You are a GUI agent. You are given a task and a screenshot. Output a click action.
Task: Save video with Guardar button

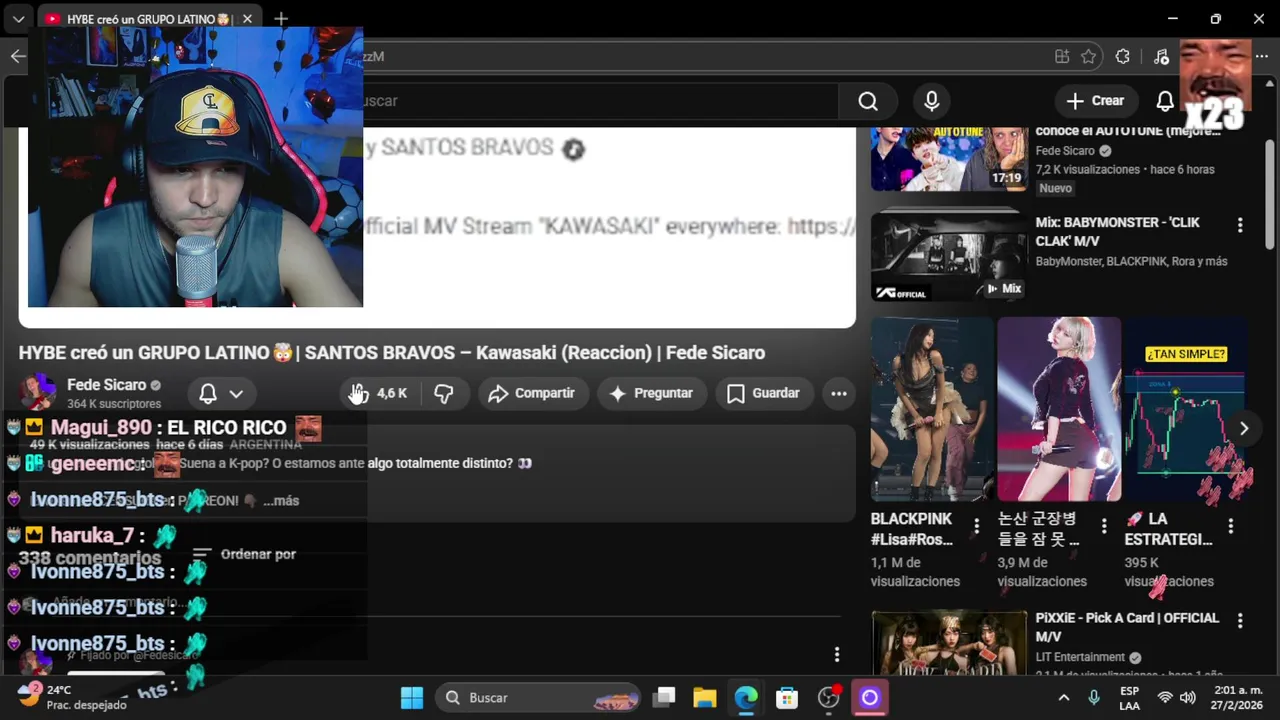[x=763, y=394]
